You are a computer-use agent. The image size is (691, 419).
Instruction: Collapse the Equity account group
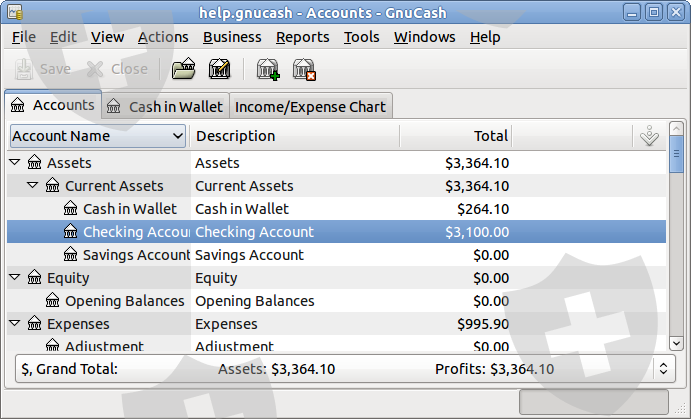tap(15, 278)
